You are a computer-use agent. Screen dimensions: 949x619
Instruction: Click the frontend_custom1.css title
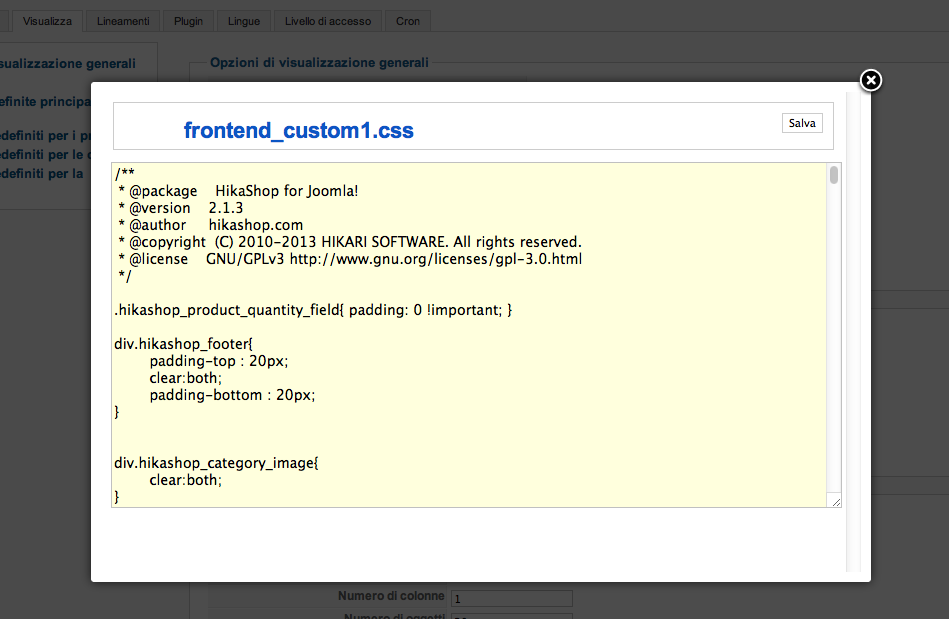pos(298,130)
